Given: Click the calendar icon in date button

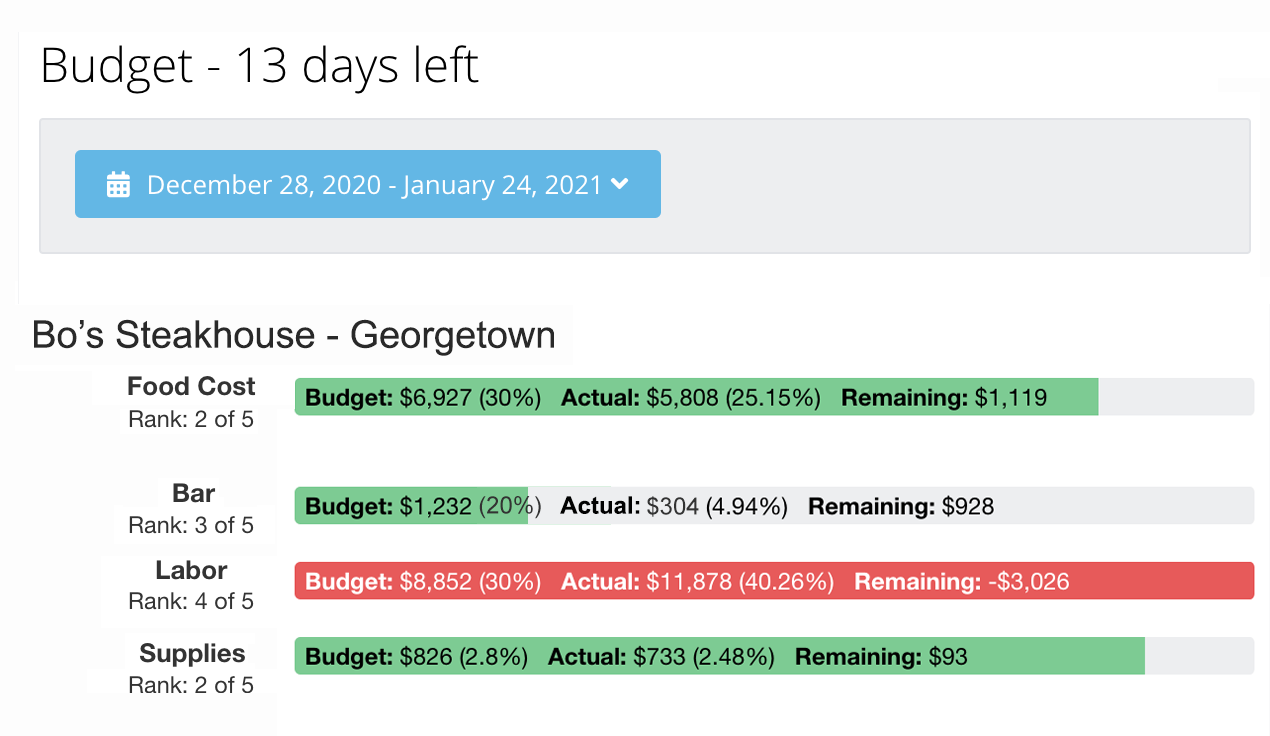Looking at the screenshot, I should (118, 185).
